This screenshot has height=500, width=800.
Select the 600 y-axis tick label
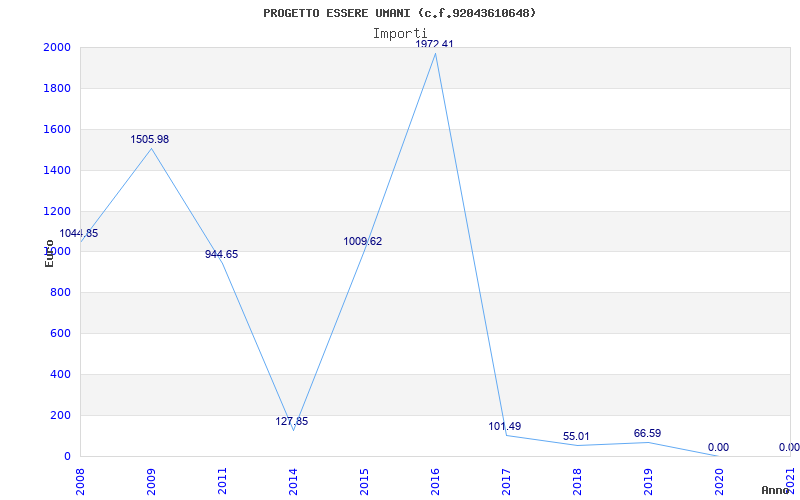(x=60, y=334)
